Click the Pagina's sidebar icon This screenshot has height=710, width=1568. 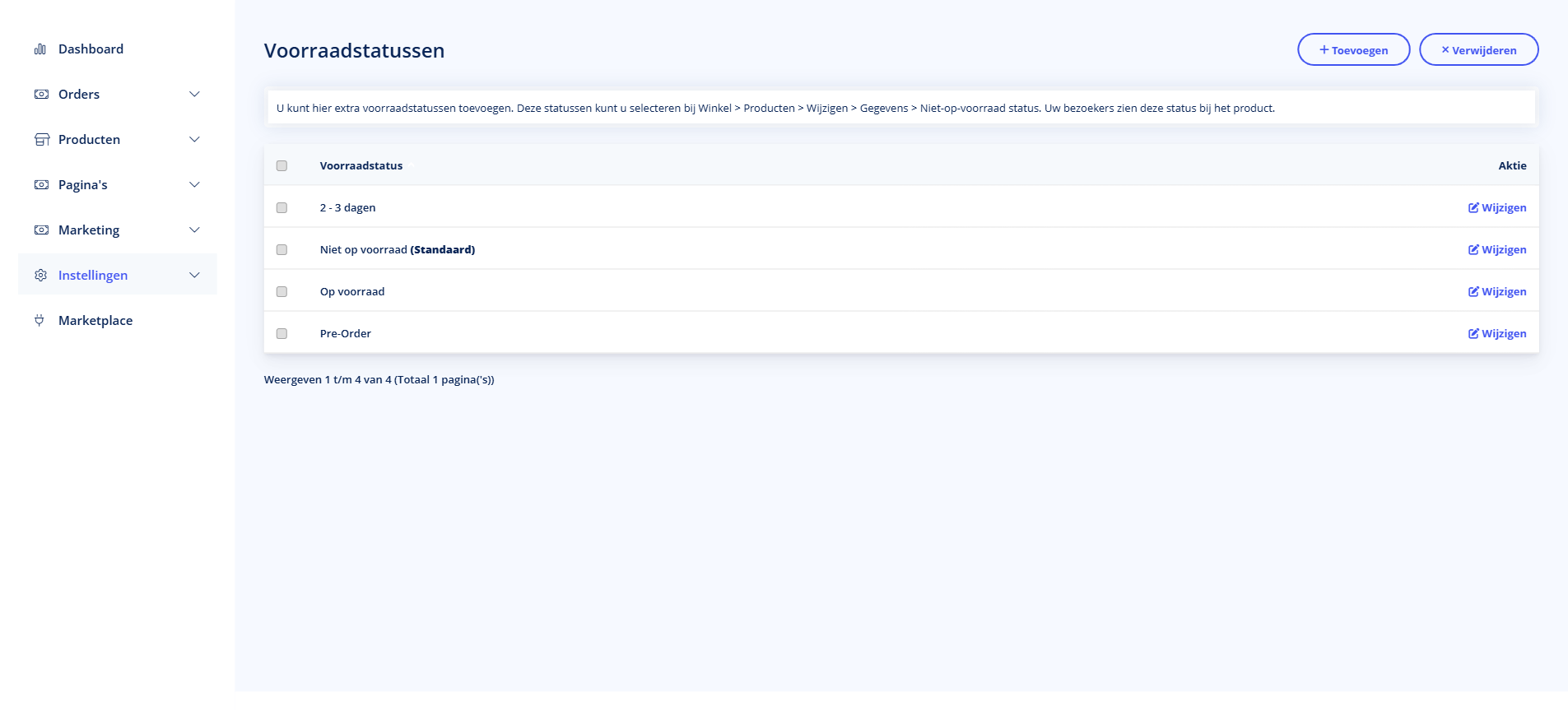pyautogui.click(x=41, y=185)
